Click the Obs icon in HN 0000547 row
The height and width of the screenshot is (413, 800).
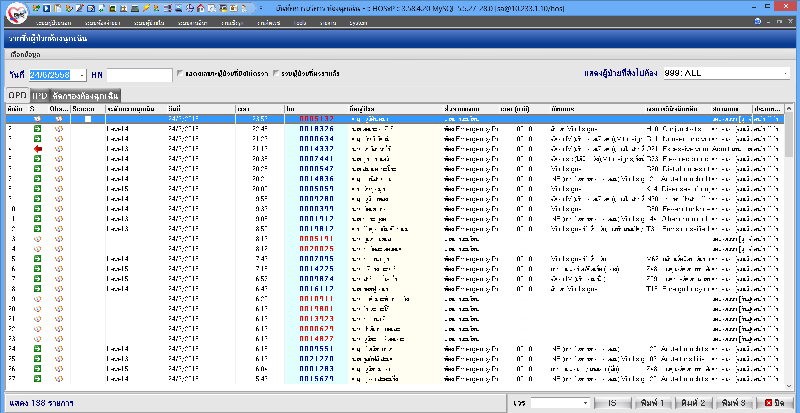pos(59,169)
